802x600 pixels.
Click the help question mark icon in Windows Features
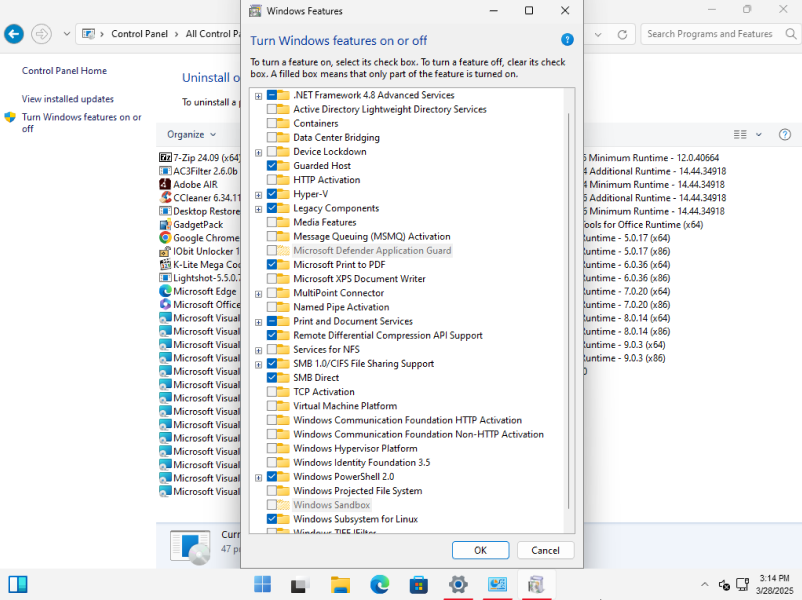click(x=567, y=40)
